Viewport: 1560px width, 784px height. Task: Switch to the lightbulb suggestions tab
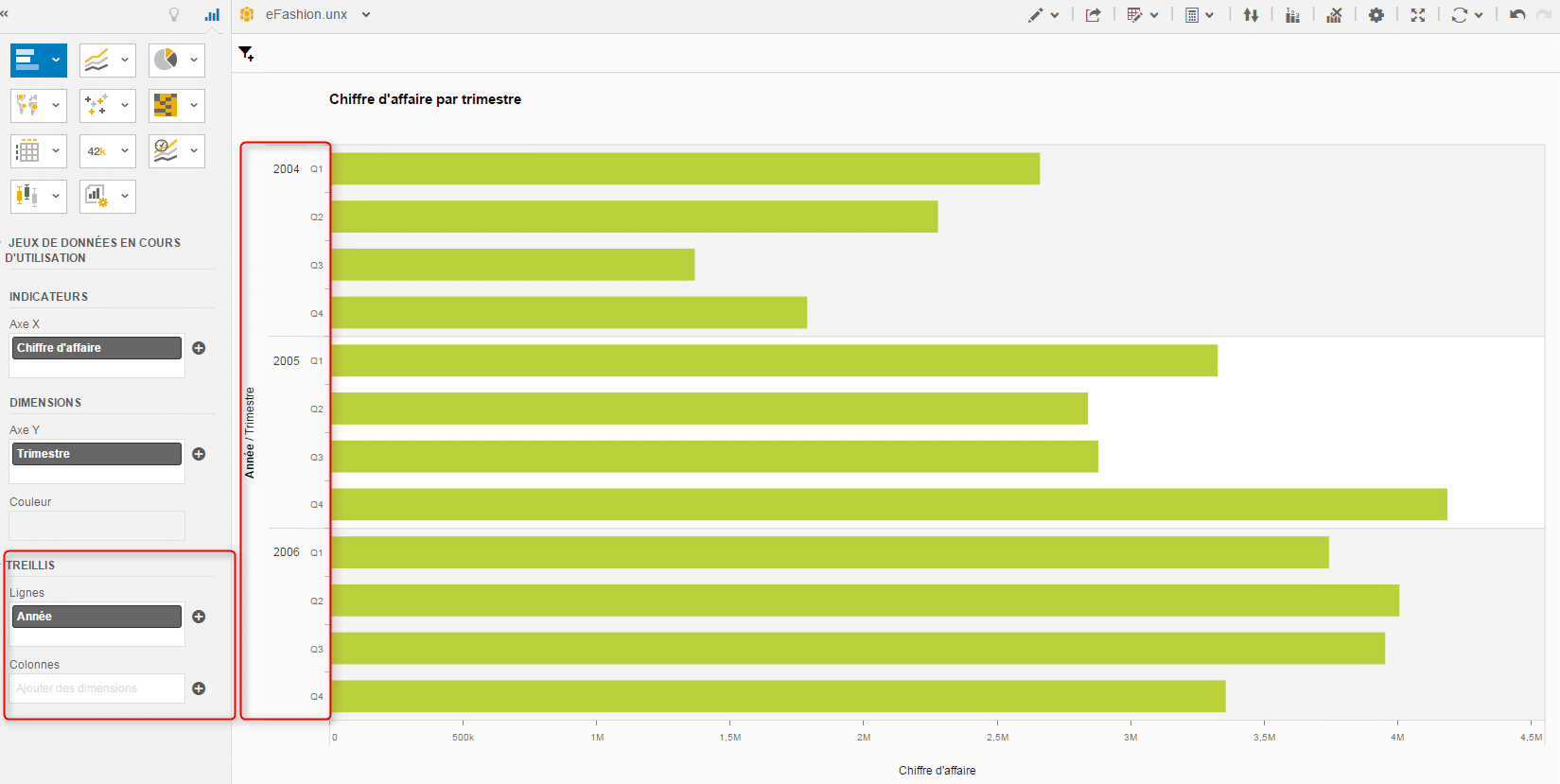(x=174, y=14)
